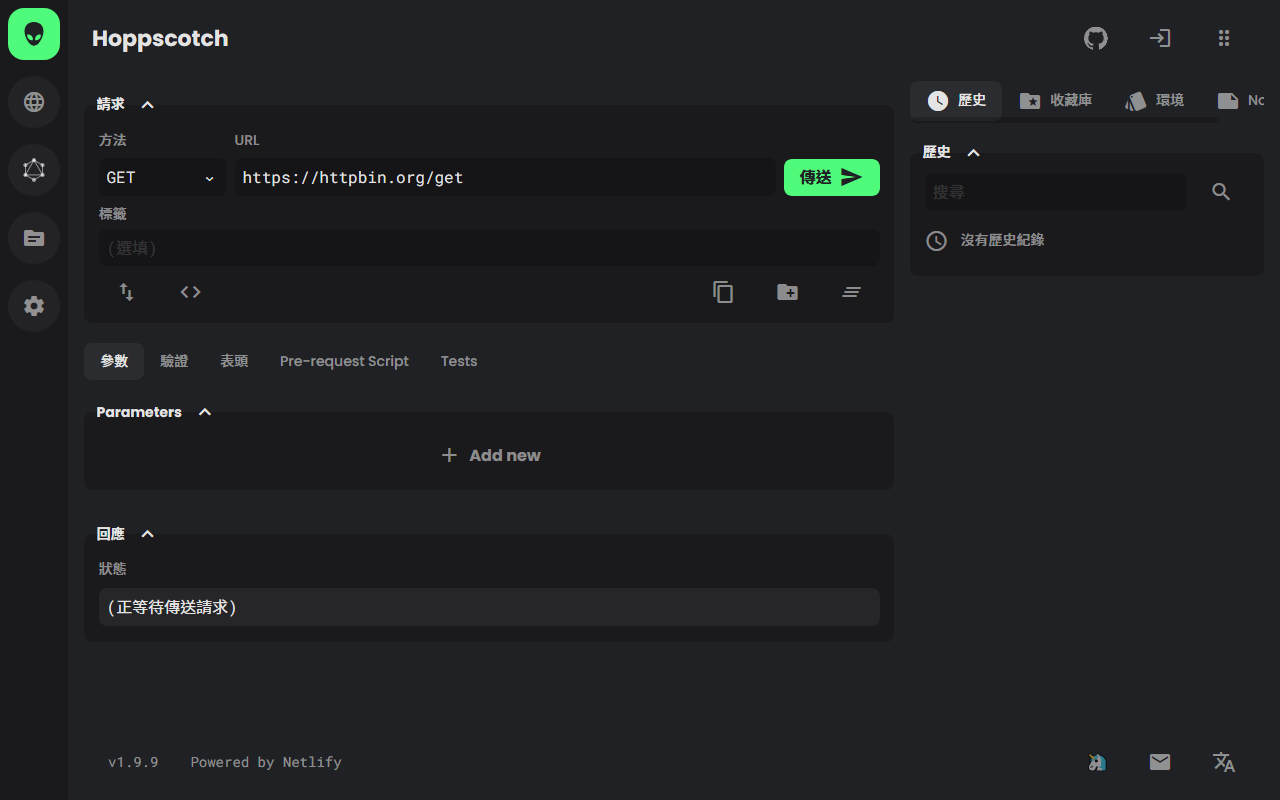Copy request link icon
Image resolution: width=1280 pixels, height=800 pixels.
click(723, 292)
